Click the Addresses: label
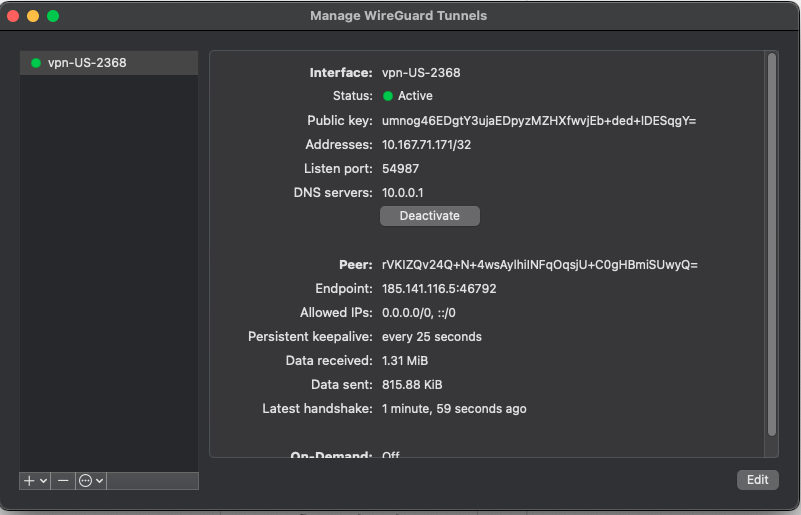The height and width of the screenshot is (515, 801). pyautogui.click(x=339, y=145)
